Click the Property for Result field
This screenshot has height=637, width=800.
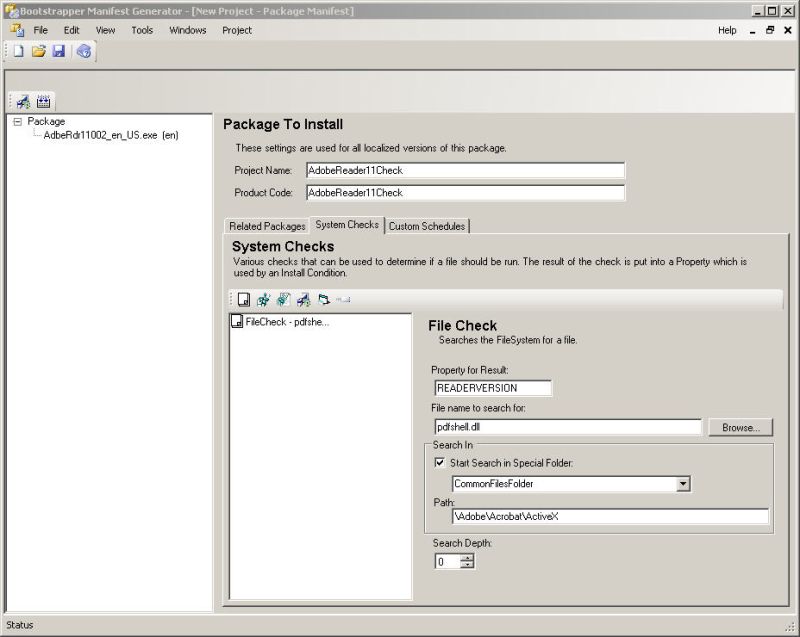[x=493, y=388]
